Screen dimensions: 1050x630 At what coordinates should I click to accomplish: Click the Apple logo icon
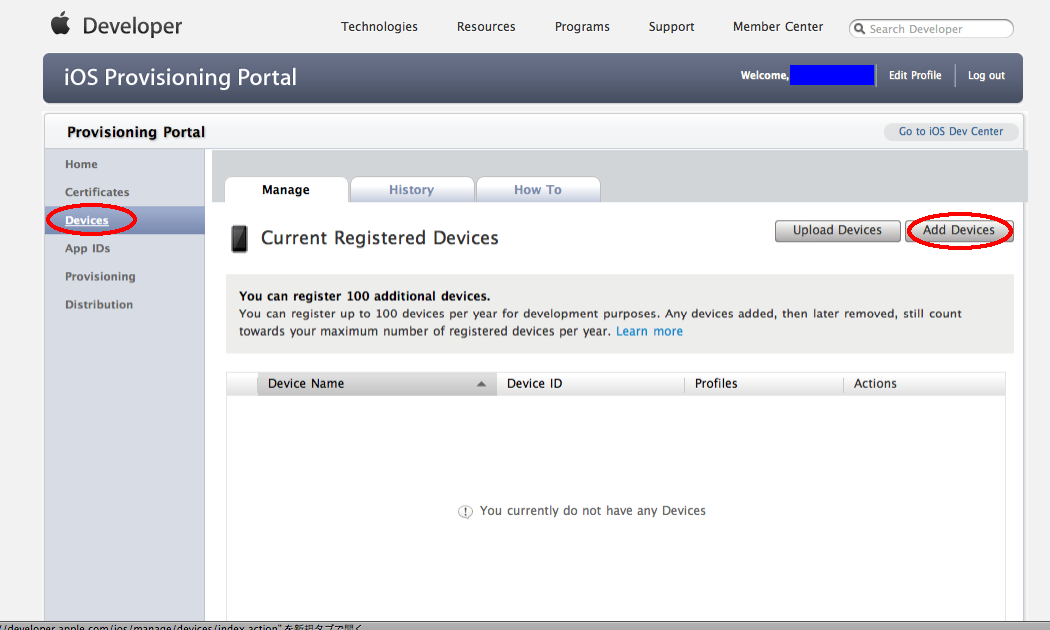click(x=61, y=24)
